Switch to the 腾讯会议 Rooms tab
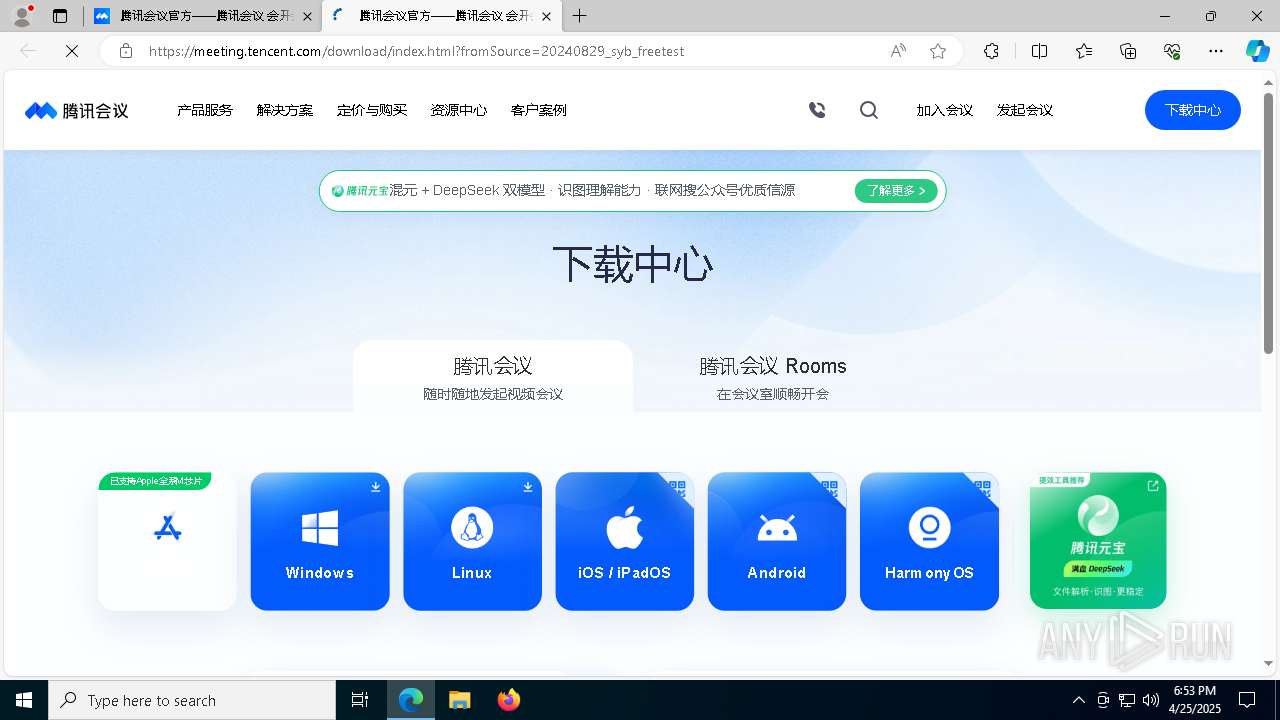The image size is (1280, 720). click(x=773, y=376)
